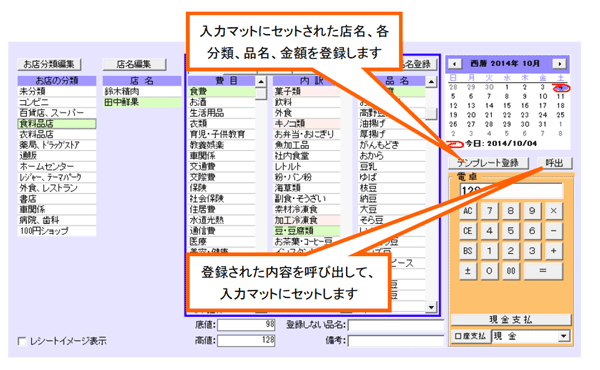The height and width of the screenshot is (370, 600).
Task: Select 食費 in 費目 list
Action: (222, 91)
